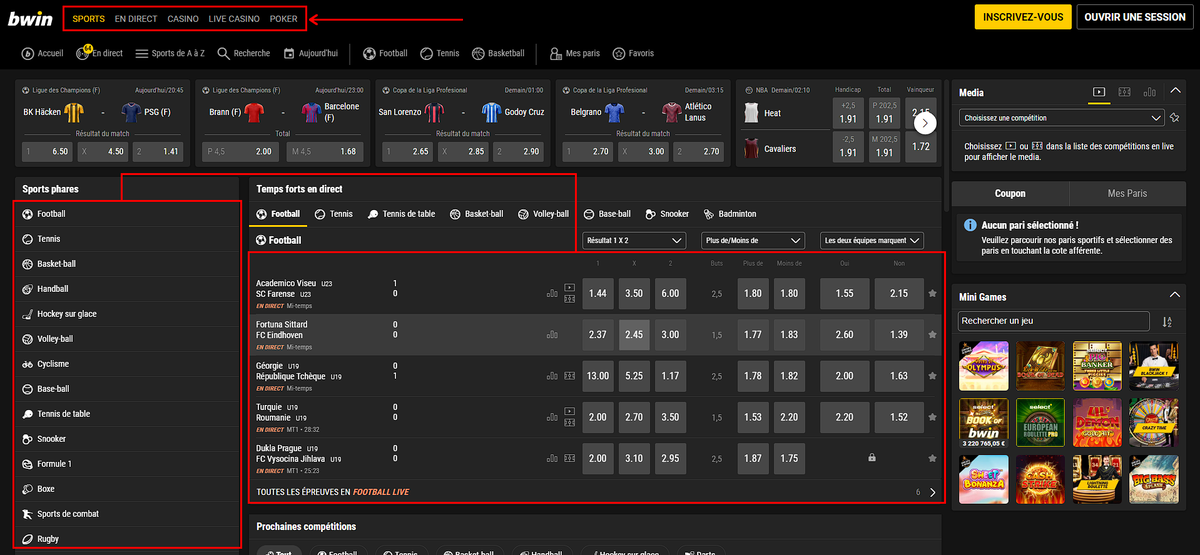Favorite the Géorgie U19 match star
Screen dimensions: 1200x555
933,376
